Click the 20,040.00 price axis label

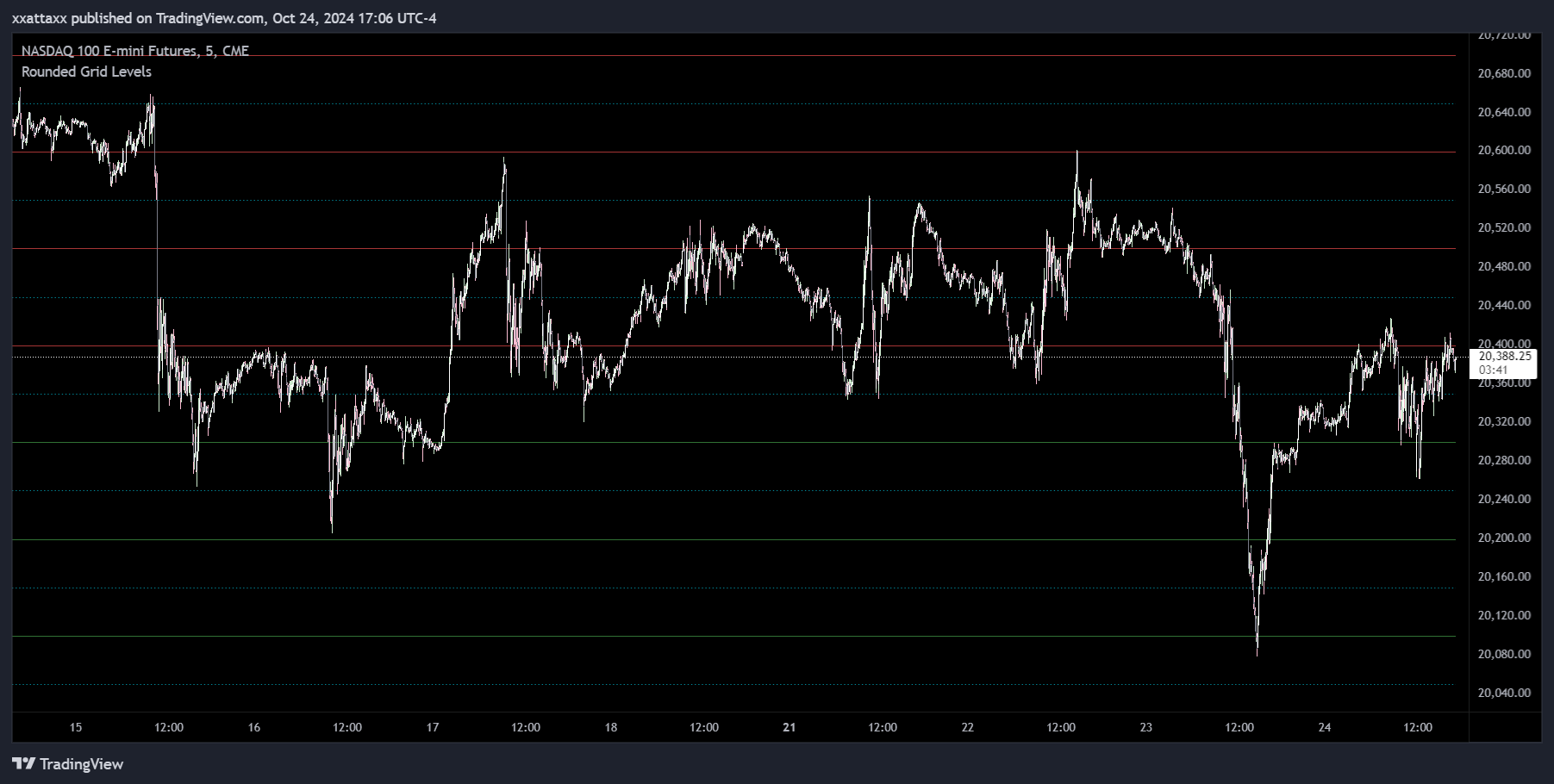[x=1504, y=693]
